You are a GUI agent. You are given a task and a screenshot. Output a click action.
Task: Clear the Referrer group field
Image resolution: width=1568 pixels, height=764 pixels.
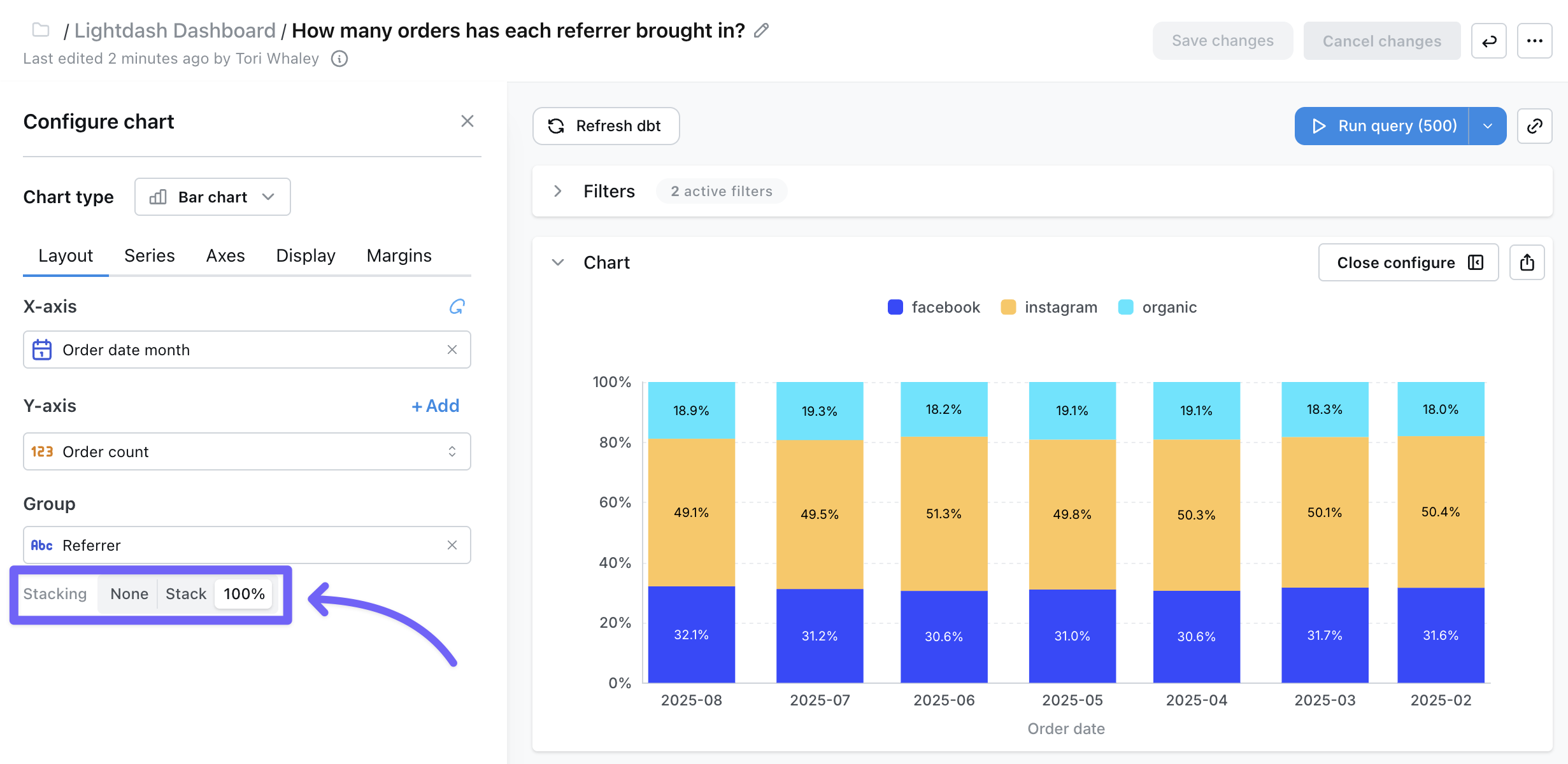[x=452, y=545]
